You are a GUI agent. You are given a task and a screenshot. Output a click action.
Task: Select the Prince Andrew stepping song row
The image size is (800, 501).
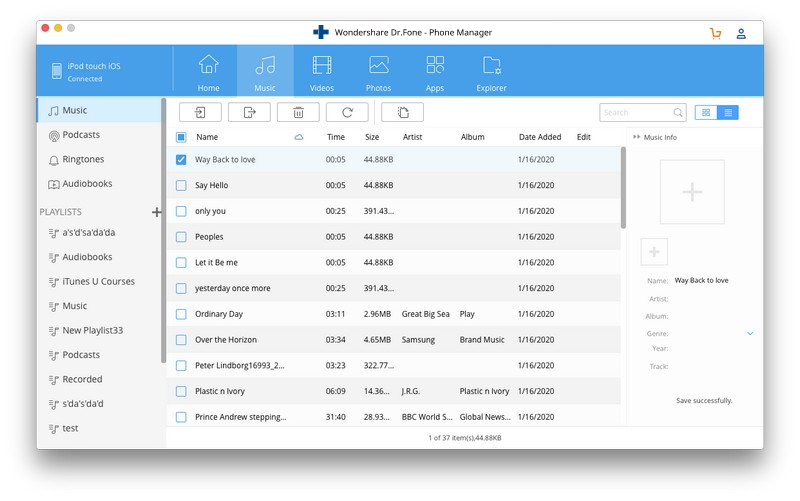point(393,417)
